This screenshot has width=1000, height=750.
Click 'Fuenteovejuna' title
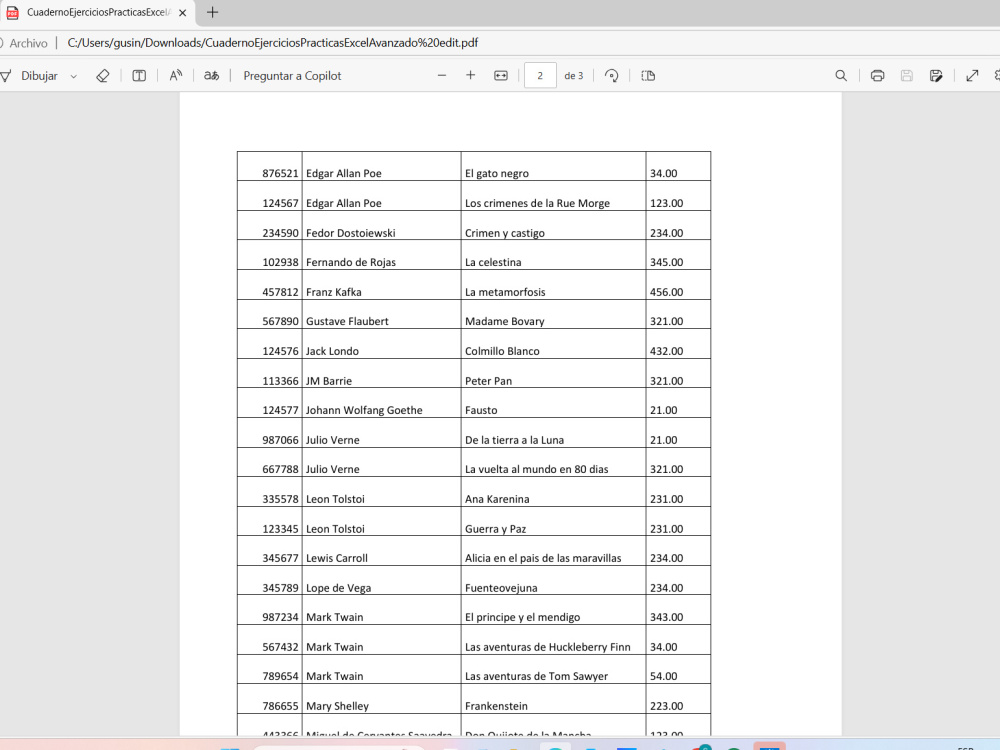click(501, 588)
